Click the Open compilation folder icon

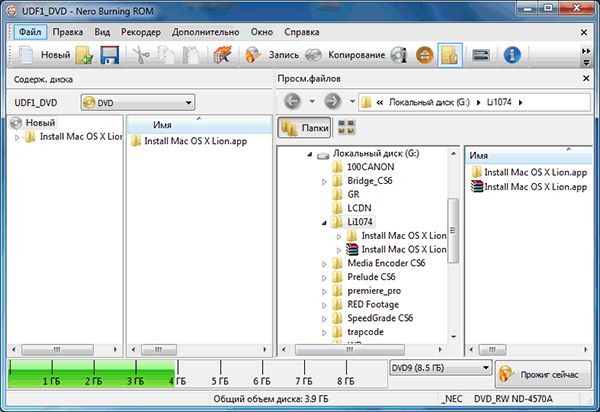(x=85, y=54)
